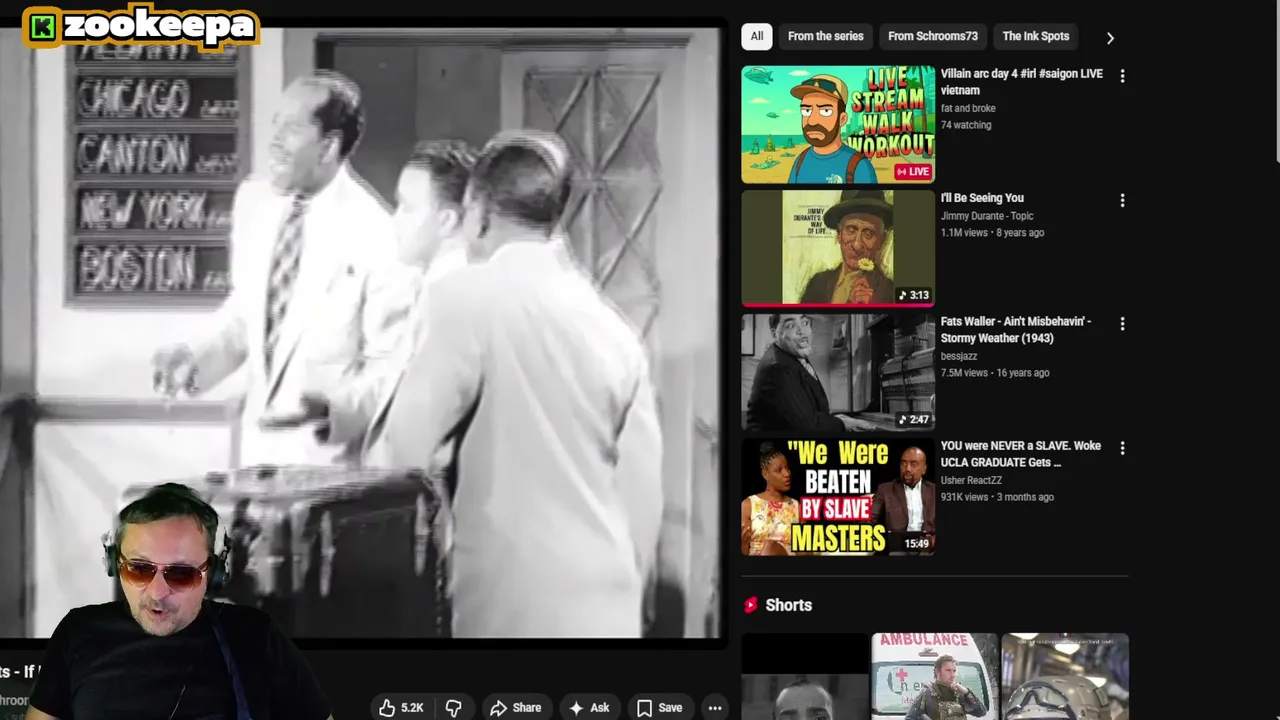Click YOU were NEVER a SLAVE title
The height and width of the screenshot is (720, 1280).
[1021, 454]
